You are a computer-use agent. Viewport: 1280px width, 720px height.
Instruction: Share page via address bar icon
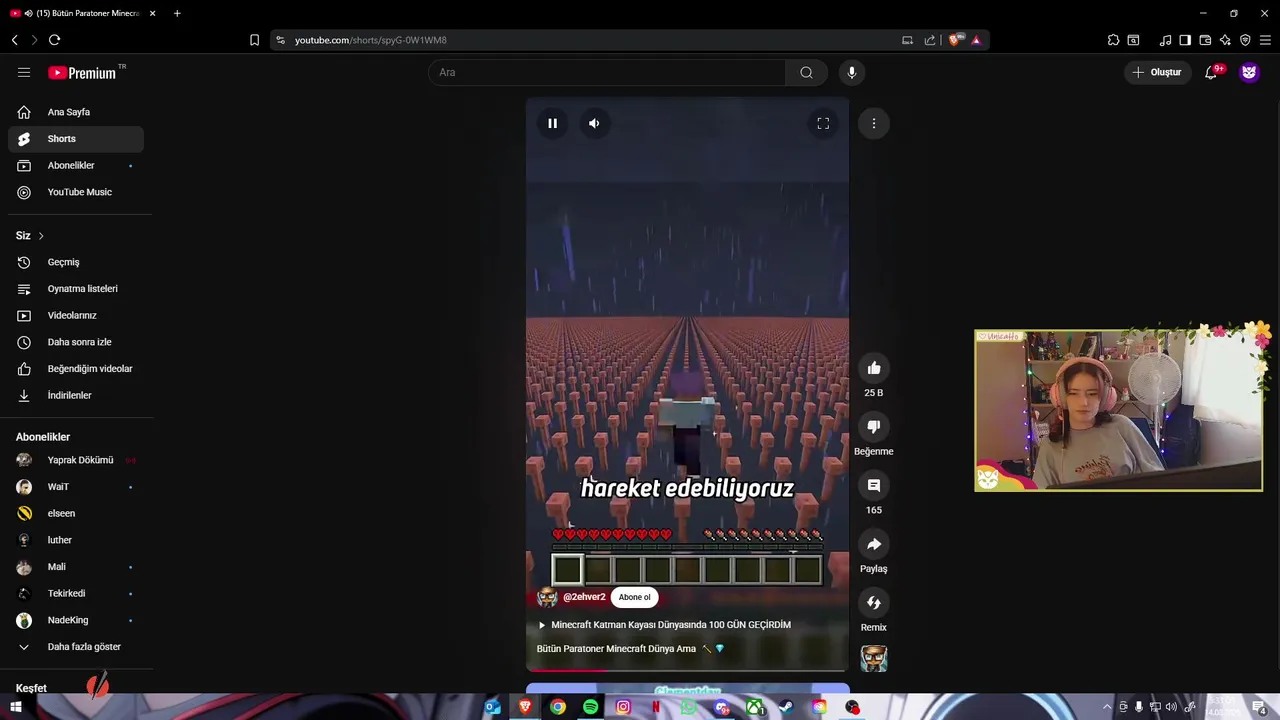(930, 40)
